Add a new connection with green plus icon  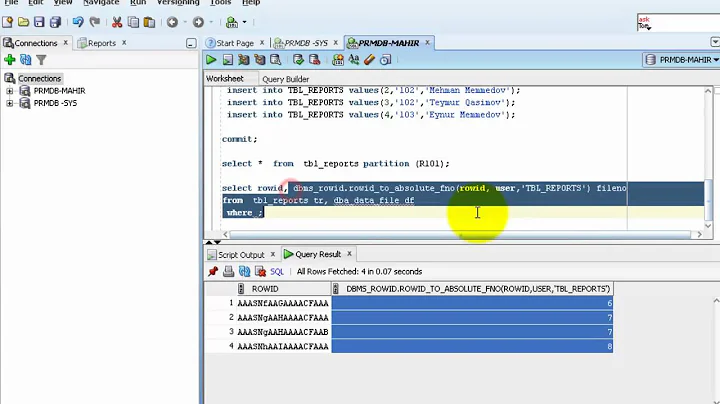[x=10, y=60]
